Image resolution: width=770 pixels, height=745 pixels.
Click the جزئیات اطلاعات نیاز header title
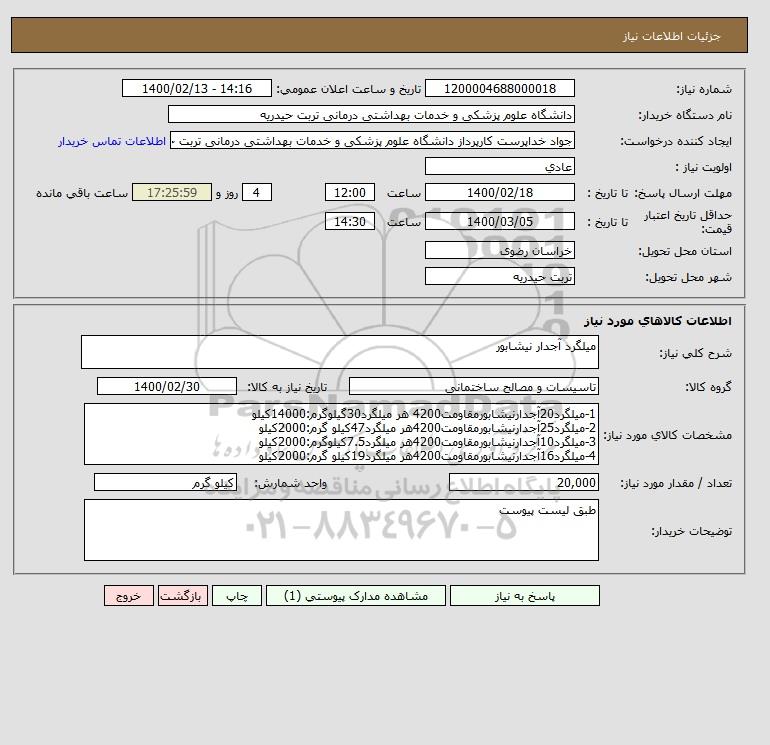[671, 36]
